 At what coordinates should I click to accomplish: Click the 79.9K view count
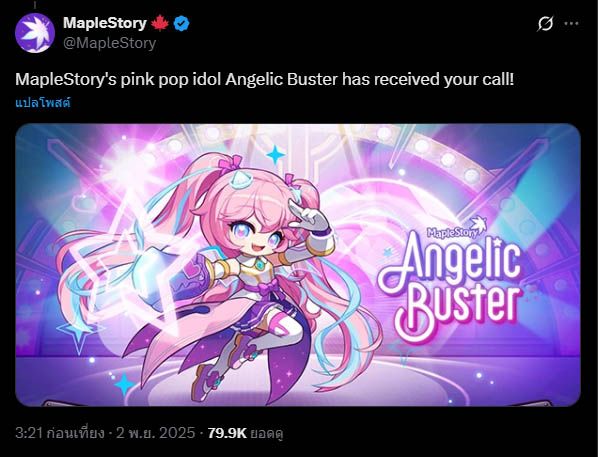[227, 433]
